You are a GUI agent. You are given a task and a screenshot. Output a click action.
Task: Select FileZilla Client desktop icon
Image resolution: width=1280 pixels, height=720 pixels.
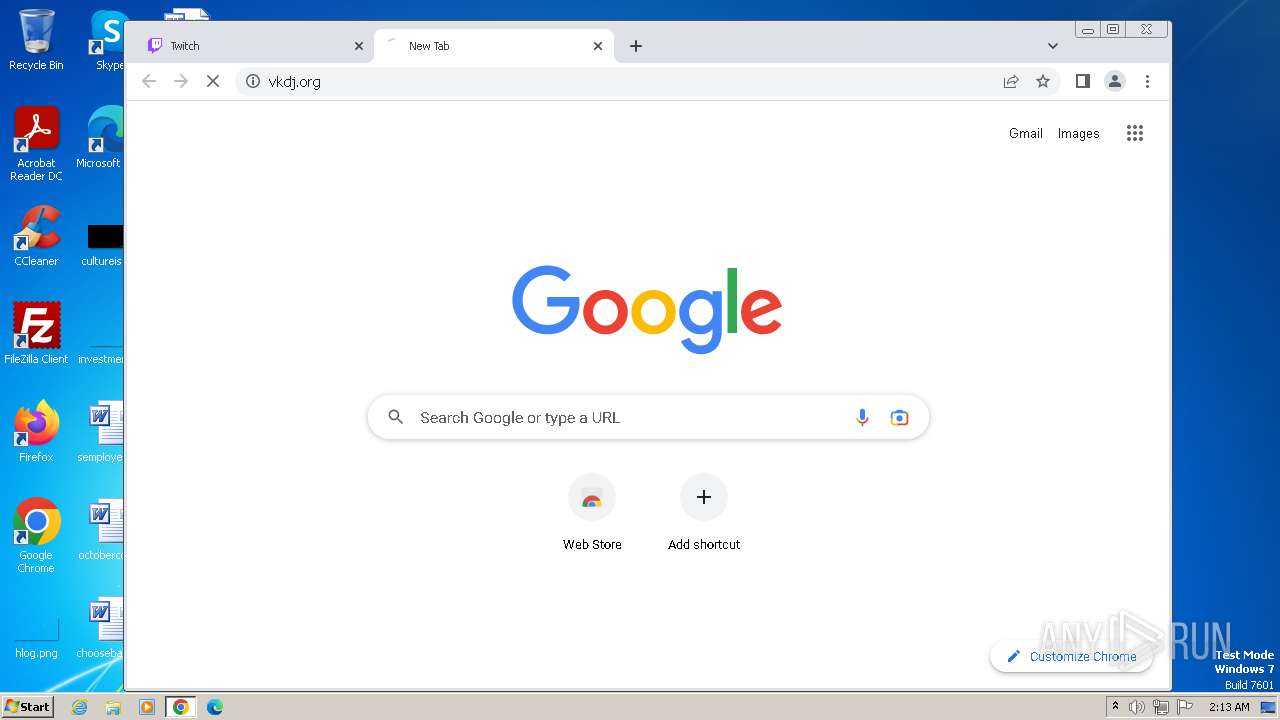click(36, 333)
